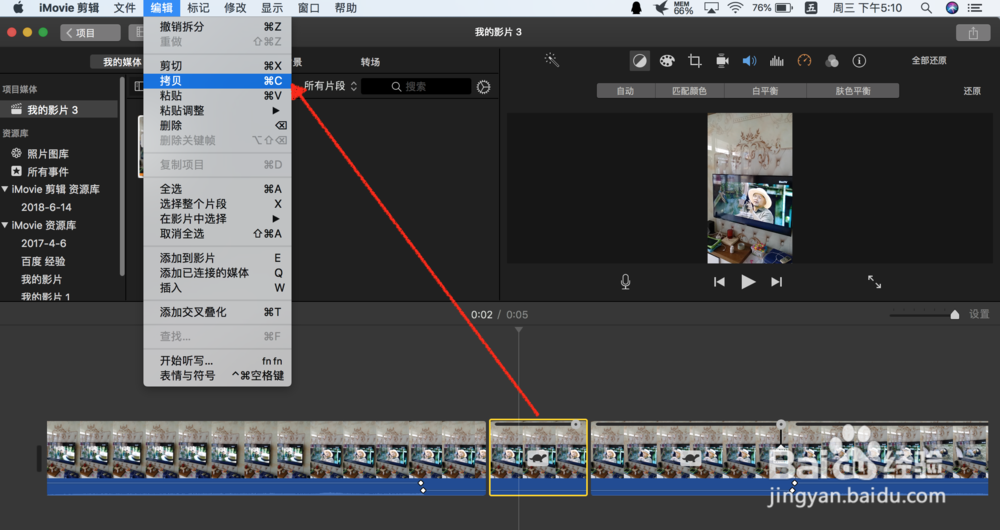Click the Spotlight search icon in menu bar
Image resolution: width=1000 pixels, height=530 pixels.
tap(926, 8)
